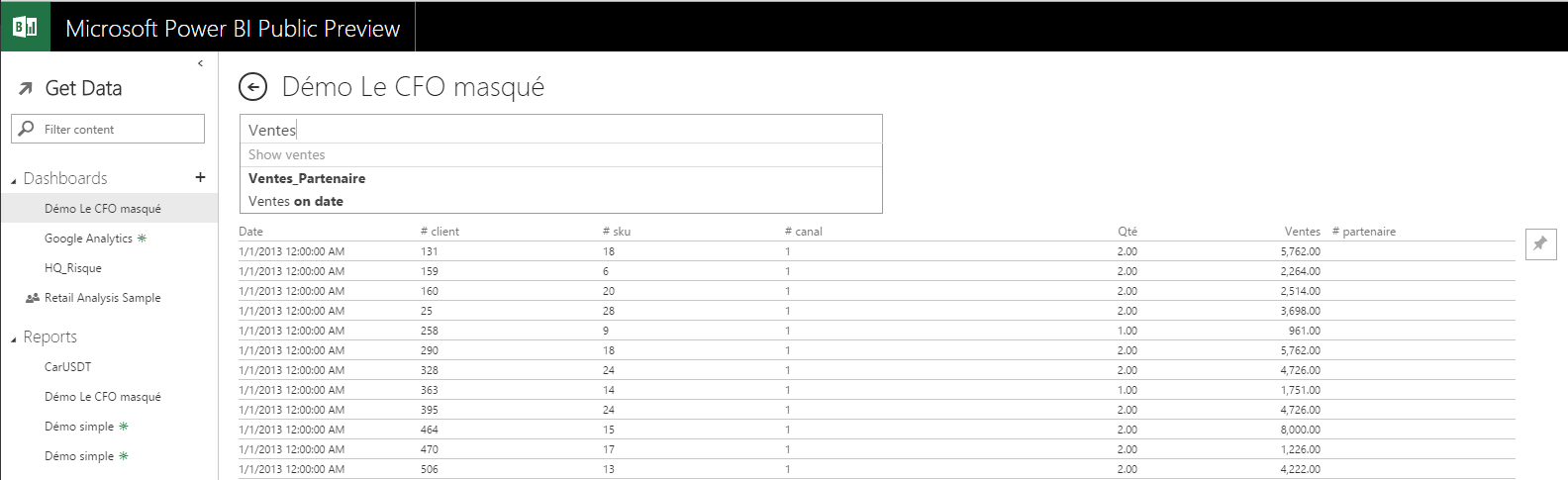Click the shared icon beside Retail Analysis Sample

pyautogui.click(x=33, y=298)
